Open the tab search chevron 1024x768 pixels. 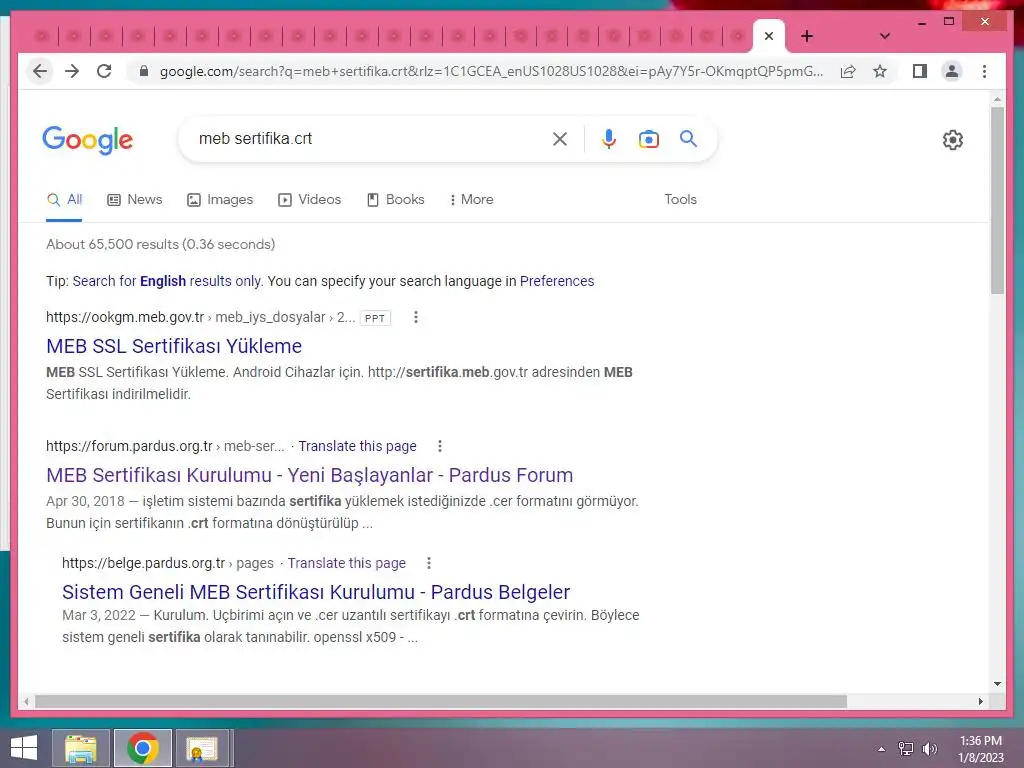point(885,37)
